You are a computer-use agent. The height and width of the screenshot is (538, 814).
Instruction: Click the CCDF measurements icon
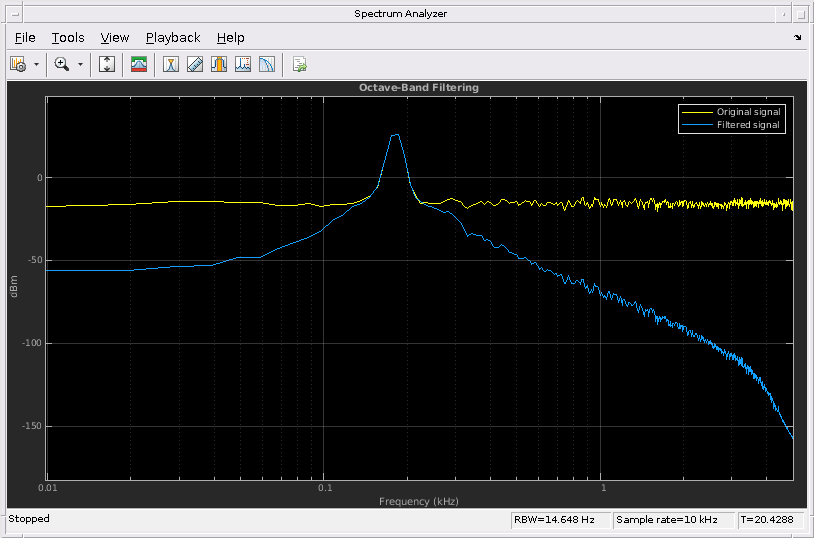(x=267, y=64)
